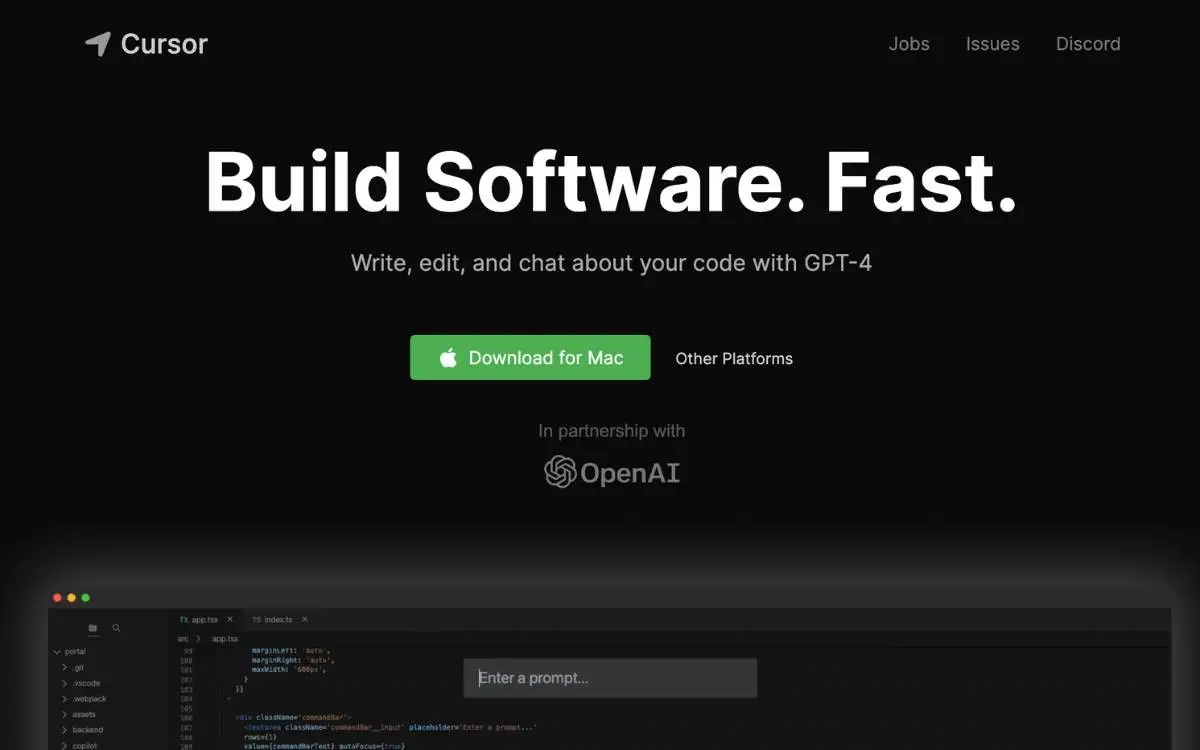Click the GPT-4 subtitle text
The image size is (1200, 750).
click(611, 264)
